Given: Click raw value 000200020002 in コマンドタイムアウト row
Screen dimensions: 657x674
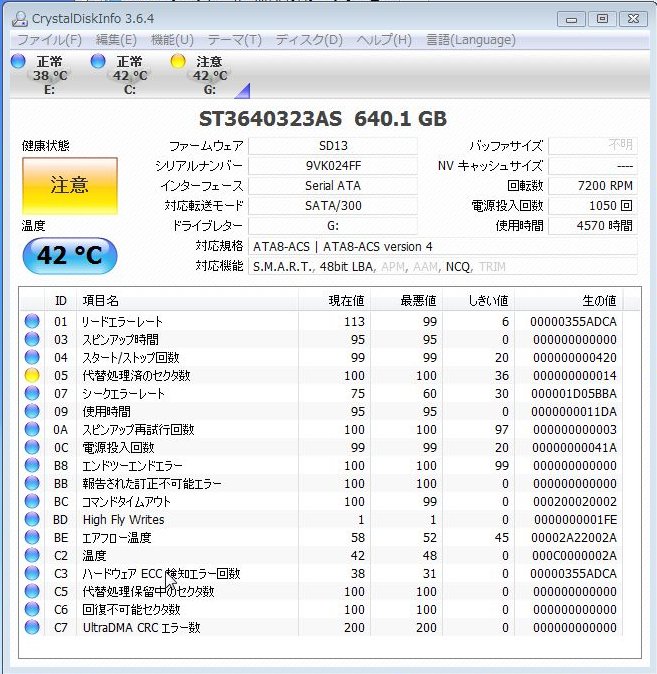Looking at the screenshot, I should pos(574,502).
